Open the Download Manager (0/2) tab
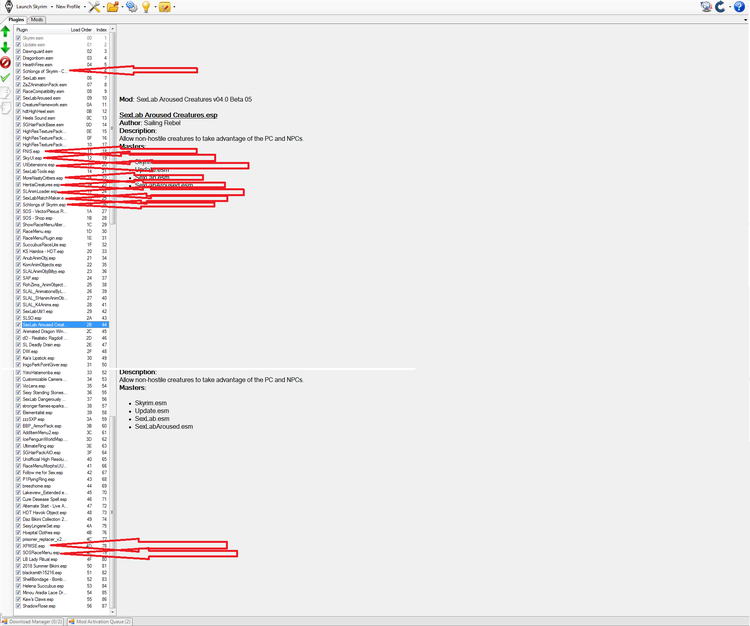 33,622
